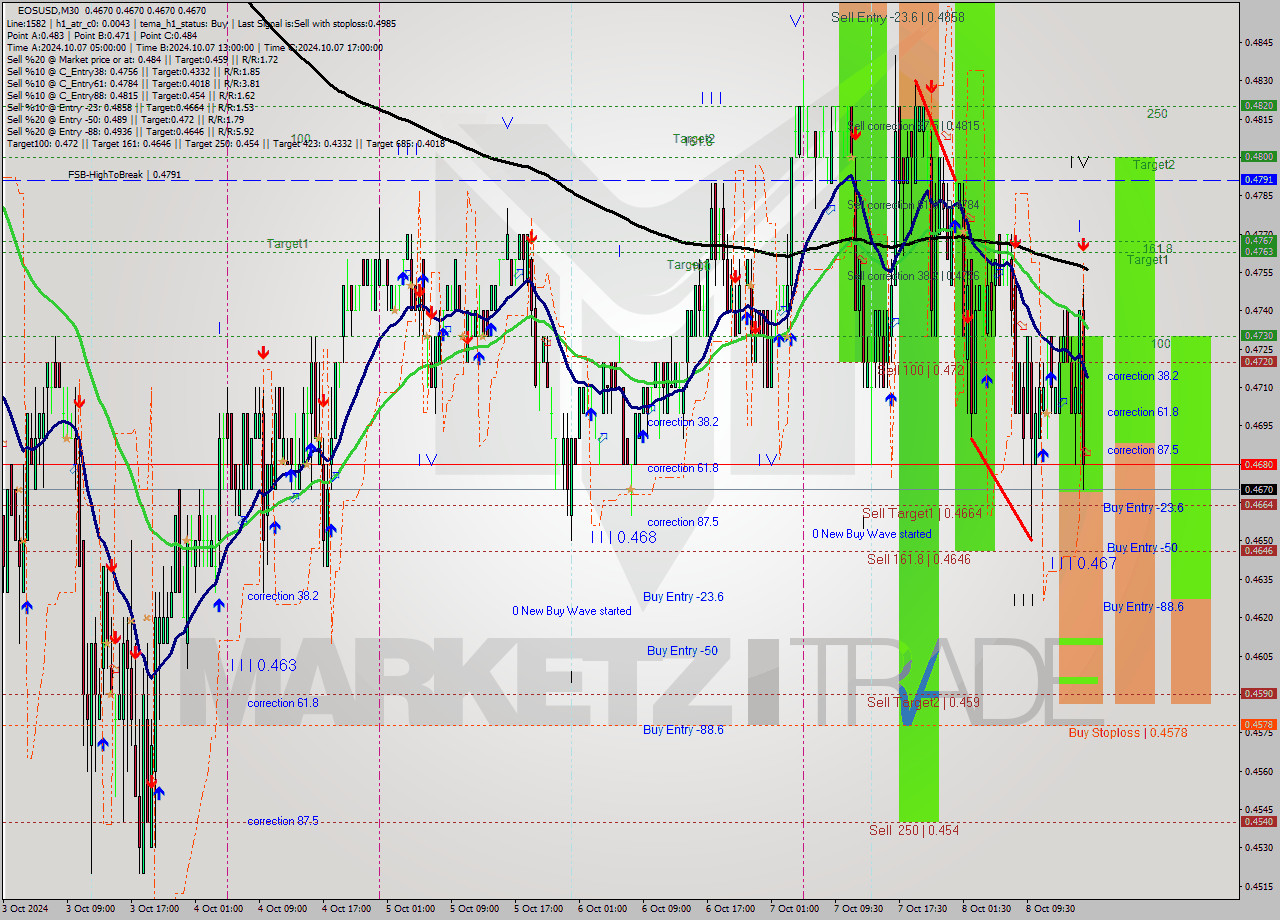This screenshot has height=920, width=1280.
Task: Click the correction 61.8 label at right
Action: point(1142,412)
